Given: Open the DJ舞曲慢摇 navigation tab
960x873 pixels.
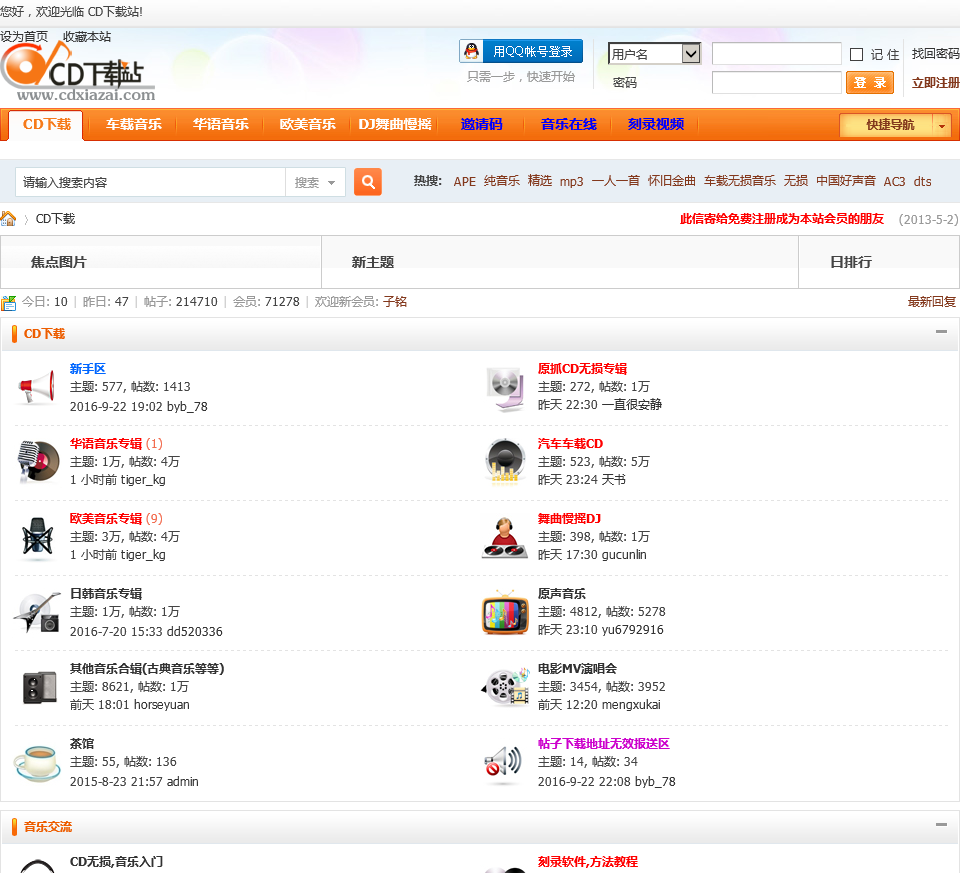Looking at the screenshot, I should click(x=394, y=124).
